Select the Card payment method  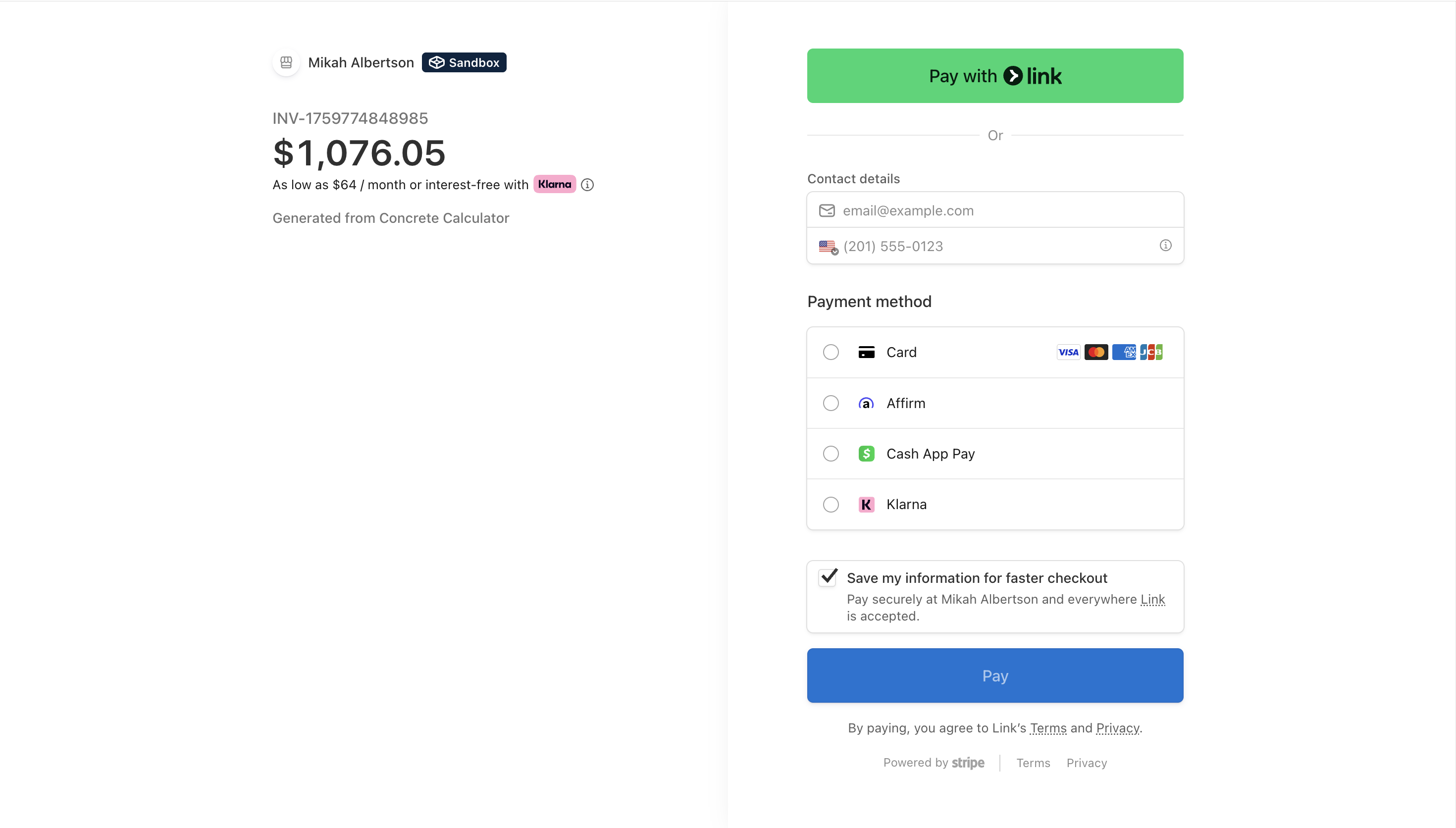(x=831, y=352)
